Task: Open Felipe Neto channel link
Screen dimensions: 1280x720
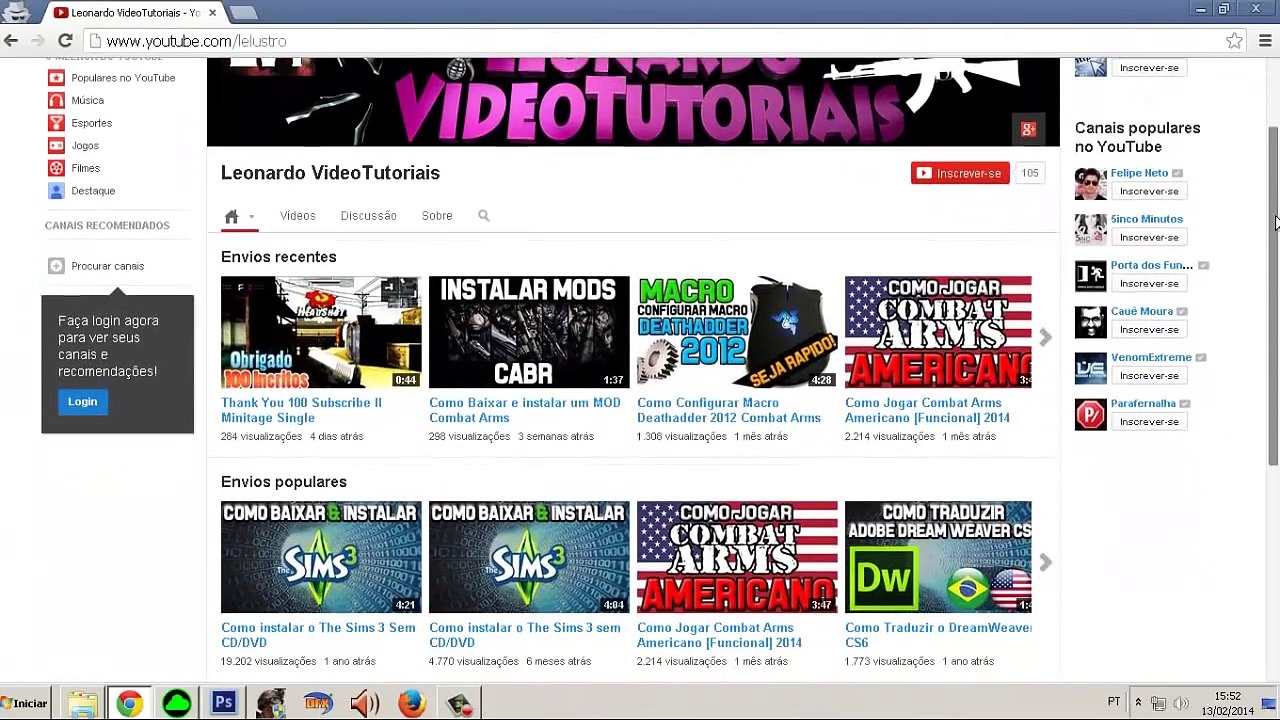Action: coord(1139,173)
